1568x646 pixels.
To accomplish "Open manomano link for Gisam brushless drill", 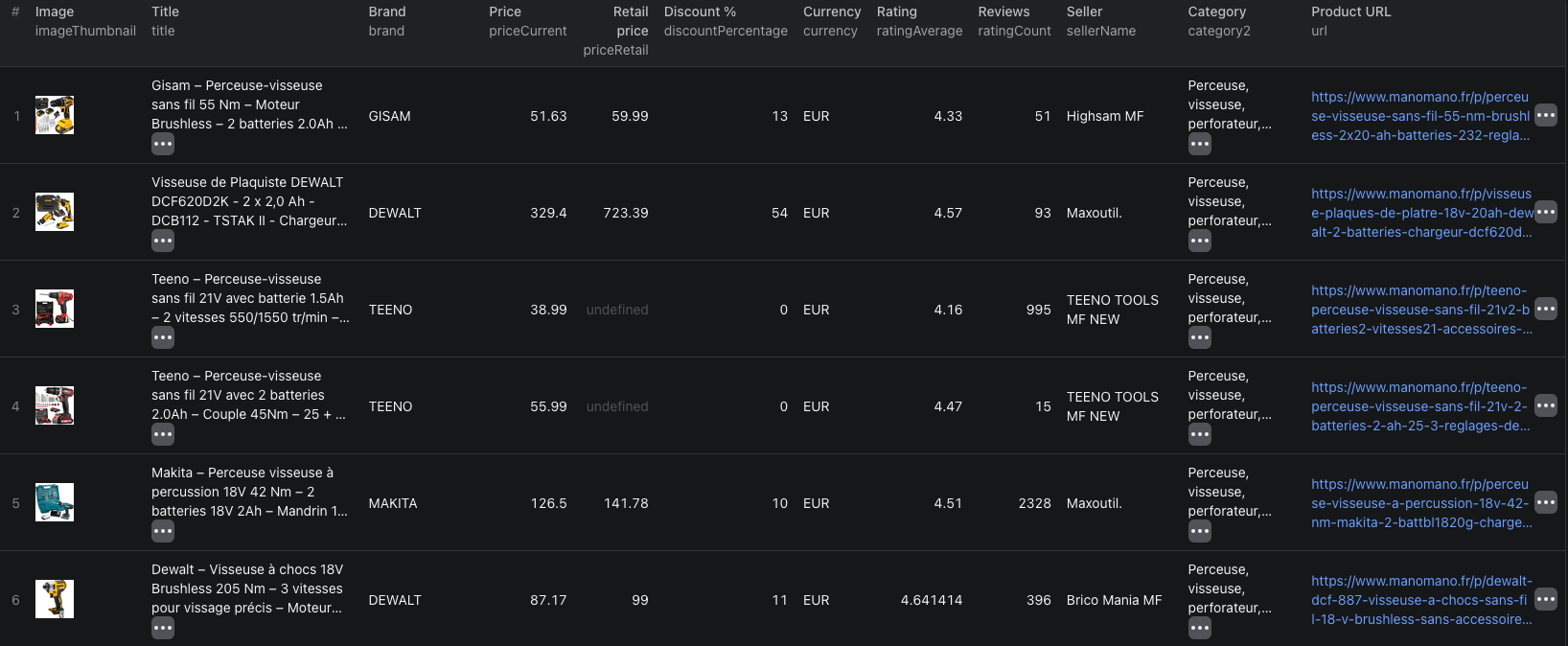I will [x=1421, y=116].
